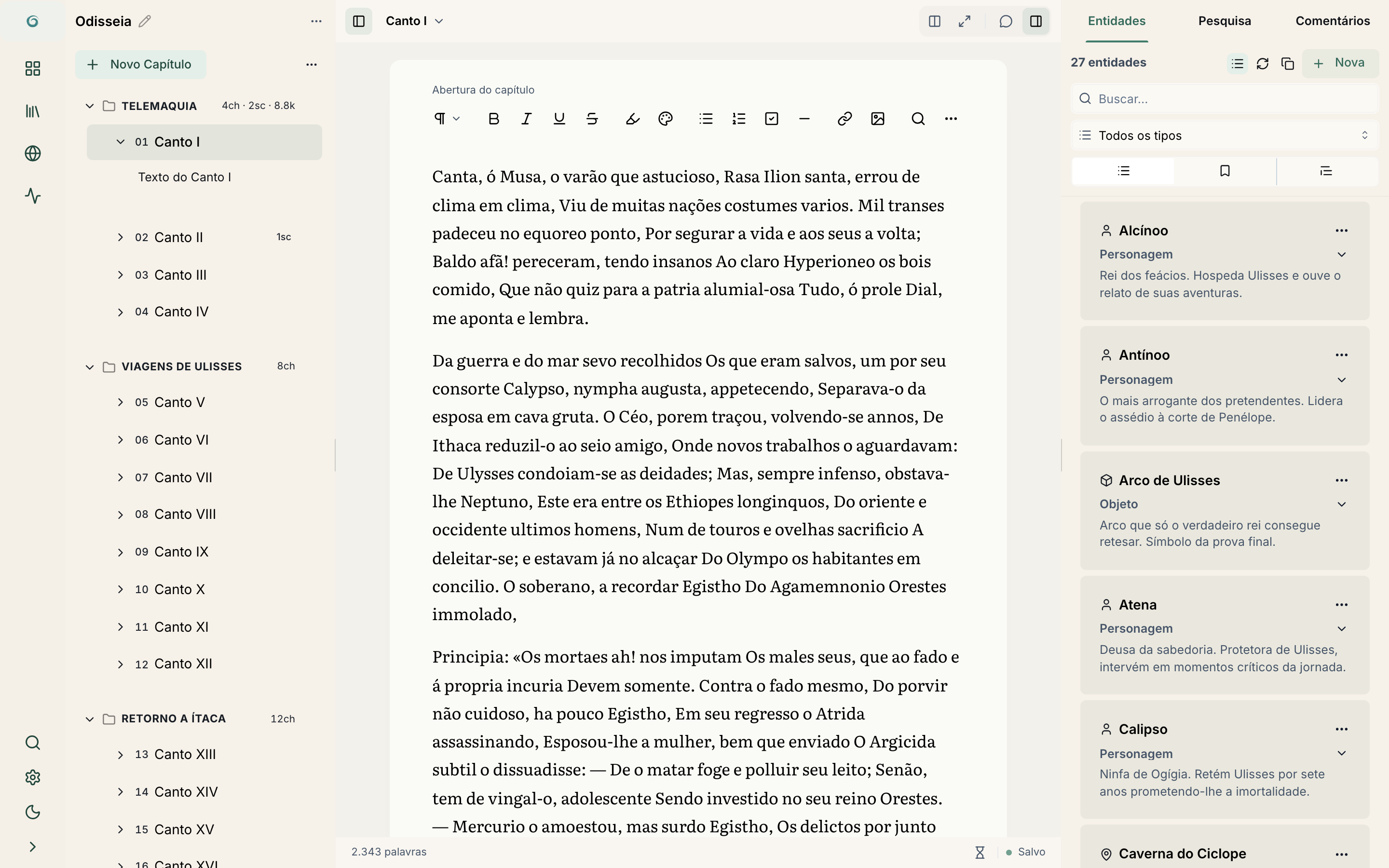
Task: Open settings gear in left rail
Action: point(33,777)
